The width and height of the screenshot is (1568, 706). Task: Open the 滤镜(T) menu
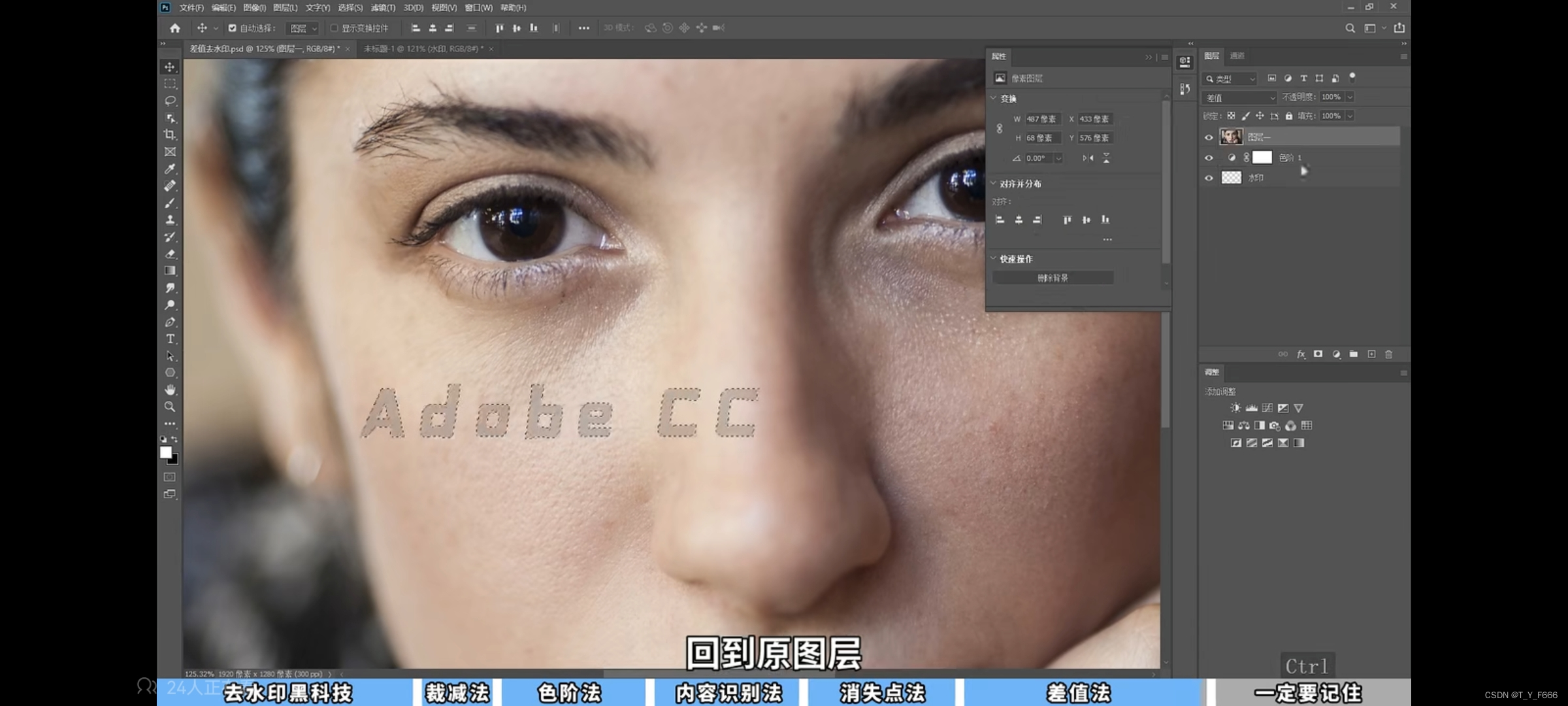point(383,8)
